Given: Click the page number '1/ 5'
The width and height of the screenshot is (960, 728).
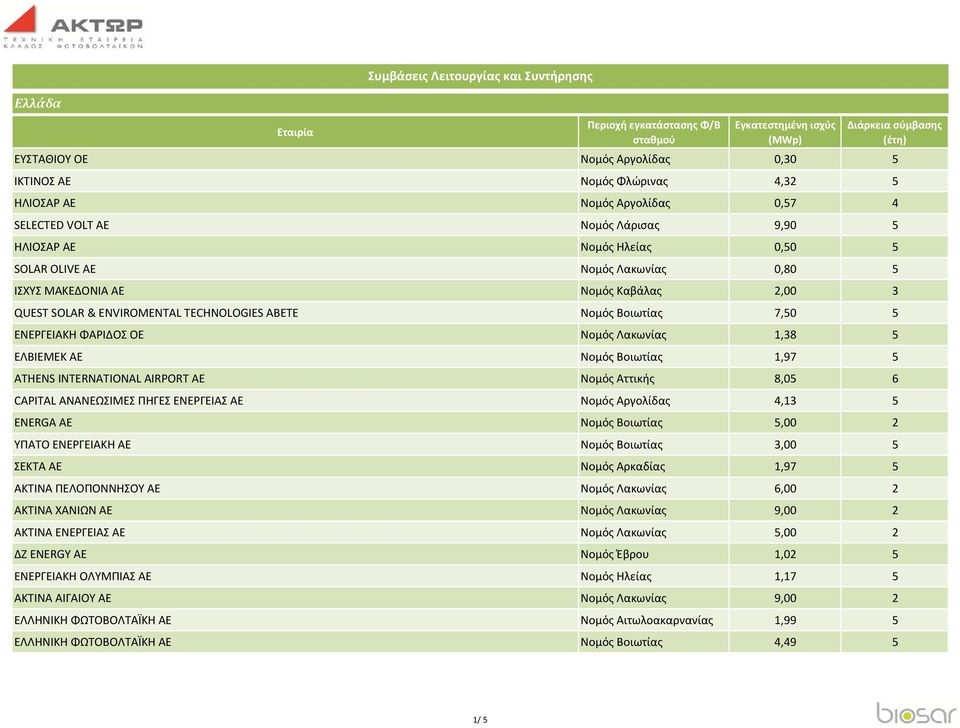Looking at the screenshot, I should coord(480,720).
